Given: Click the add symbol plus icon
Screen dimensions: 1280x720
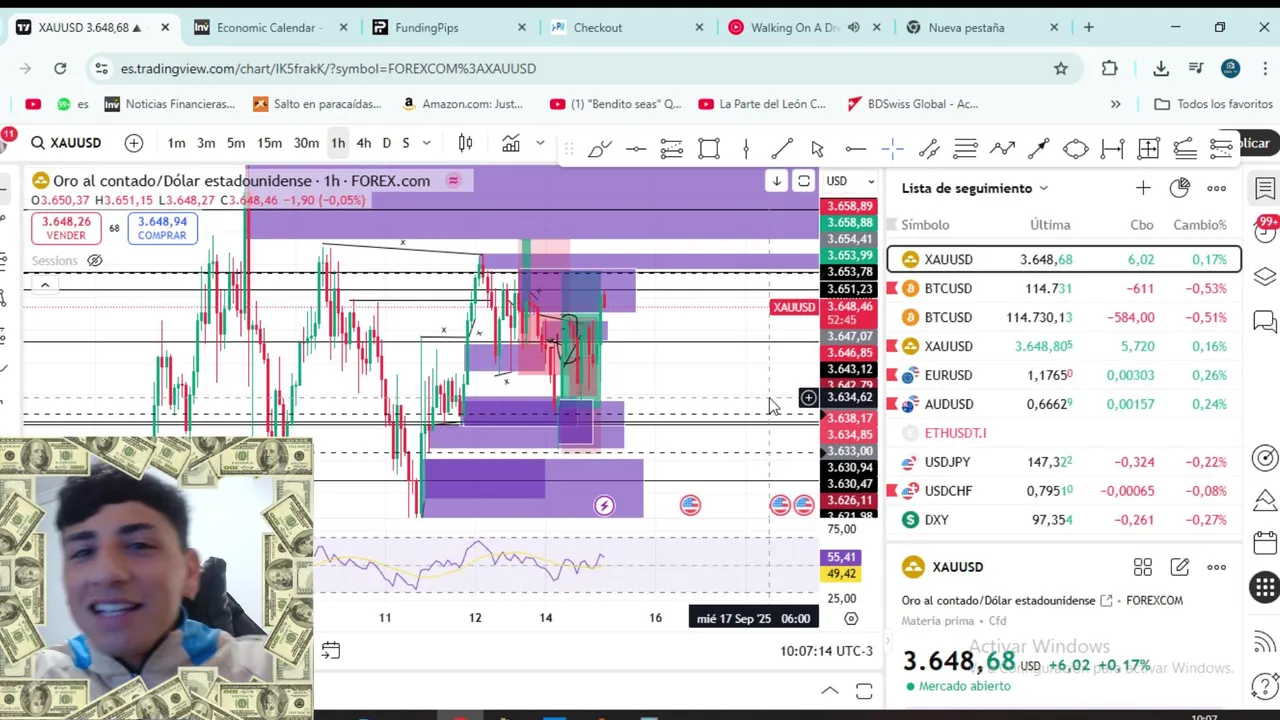Looking at the screenshot, I should [x=134, y=143].
